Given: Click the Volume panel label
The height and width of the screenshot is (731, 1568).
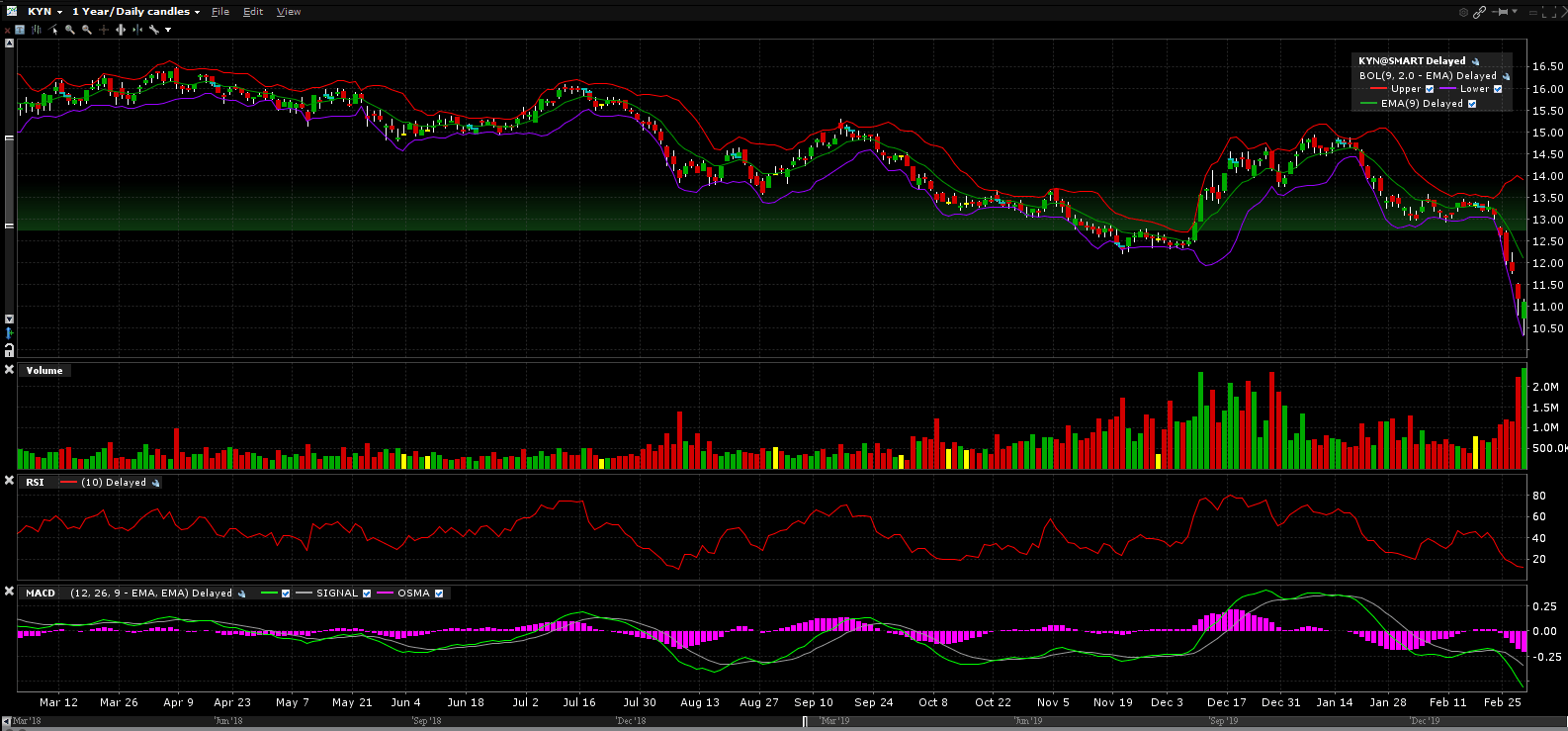Looking at the screenshot, I should tap(44, 371).
